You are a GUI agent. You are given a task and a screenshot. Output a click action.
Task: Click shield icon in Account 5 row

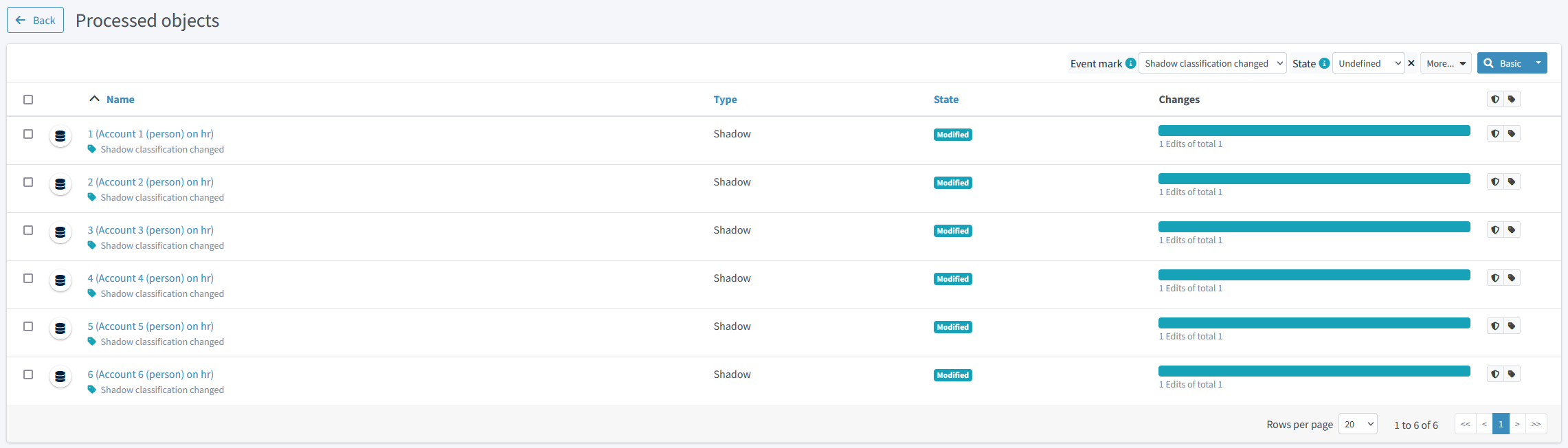(x=1495, y=326)
